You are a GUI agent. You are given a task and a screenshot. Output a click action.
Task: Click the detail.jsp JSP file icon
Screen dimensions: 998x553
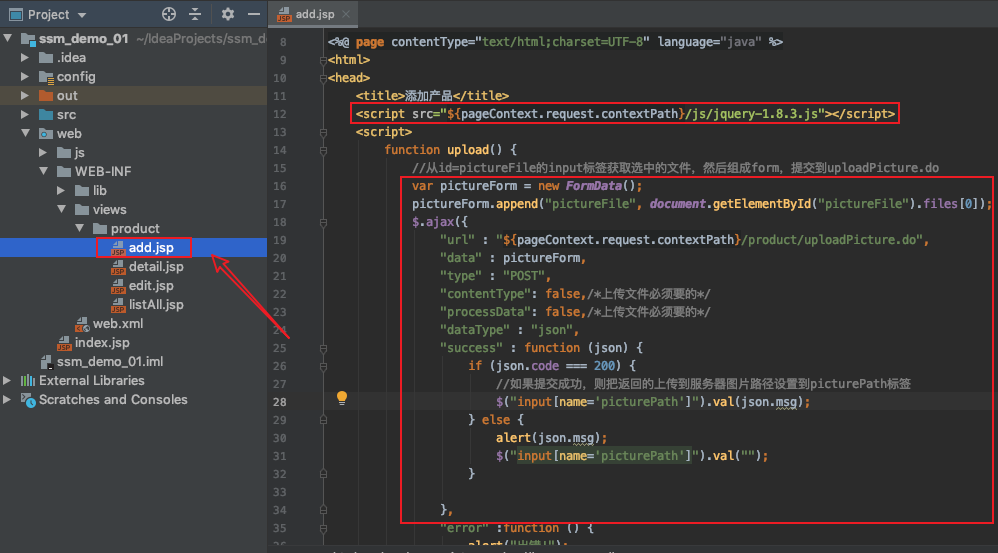[x=118, y=267]
